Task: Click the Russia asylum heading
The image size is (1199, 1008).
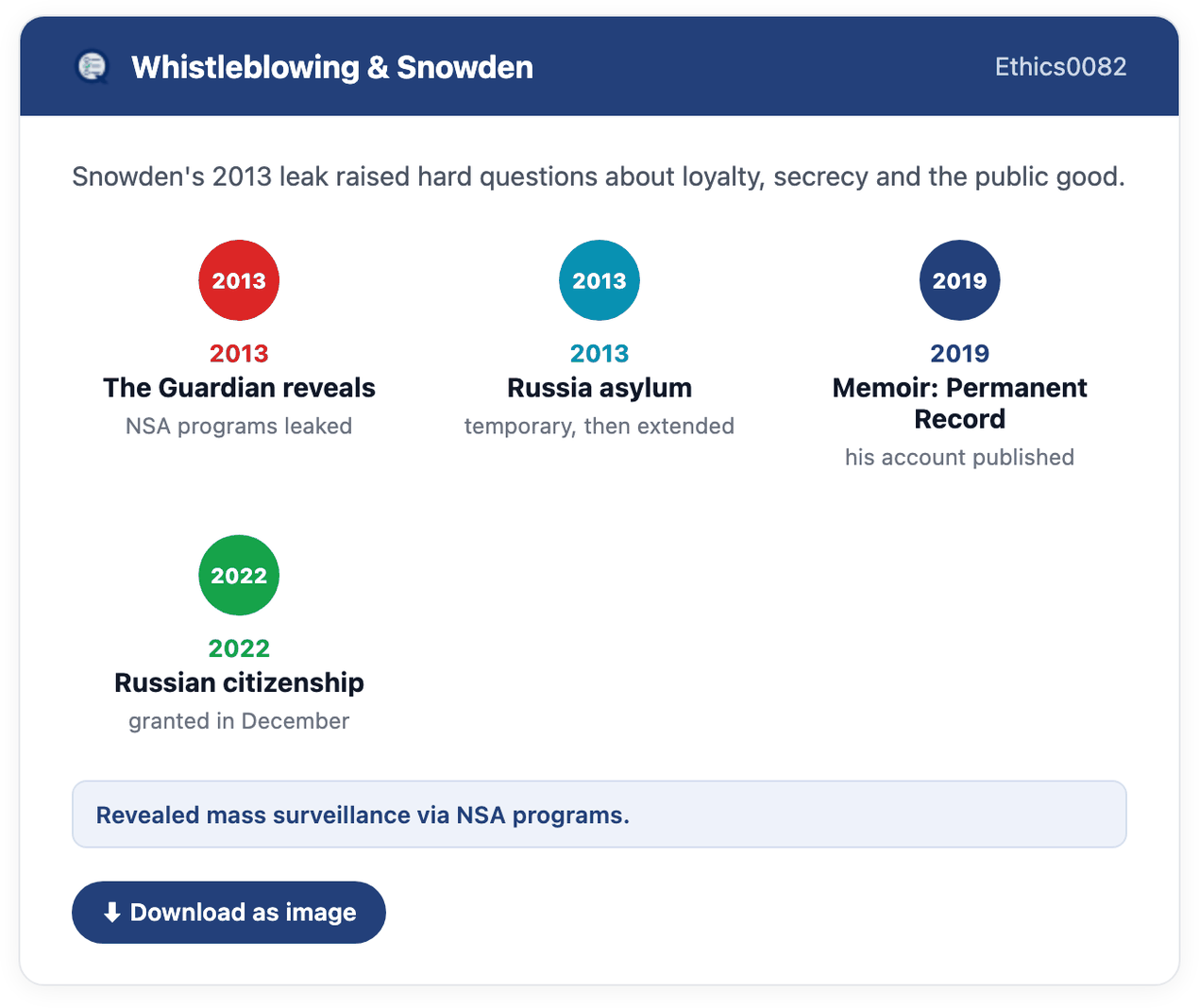Action: (599, 388)
